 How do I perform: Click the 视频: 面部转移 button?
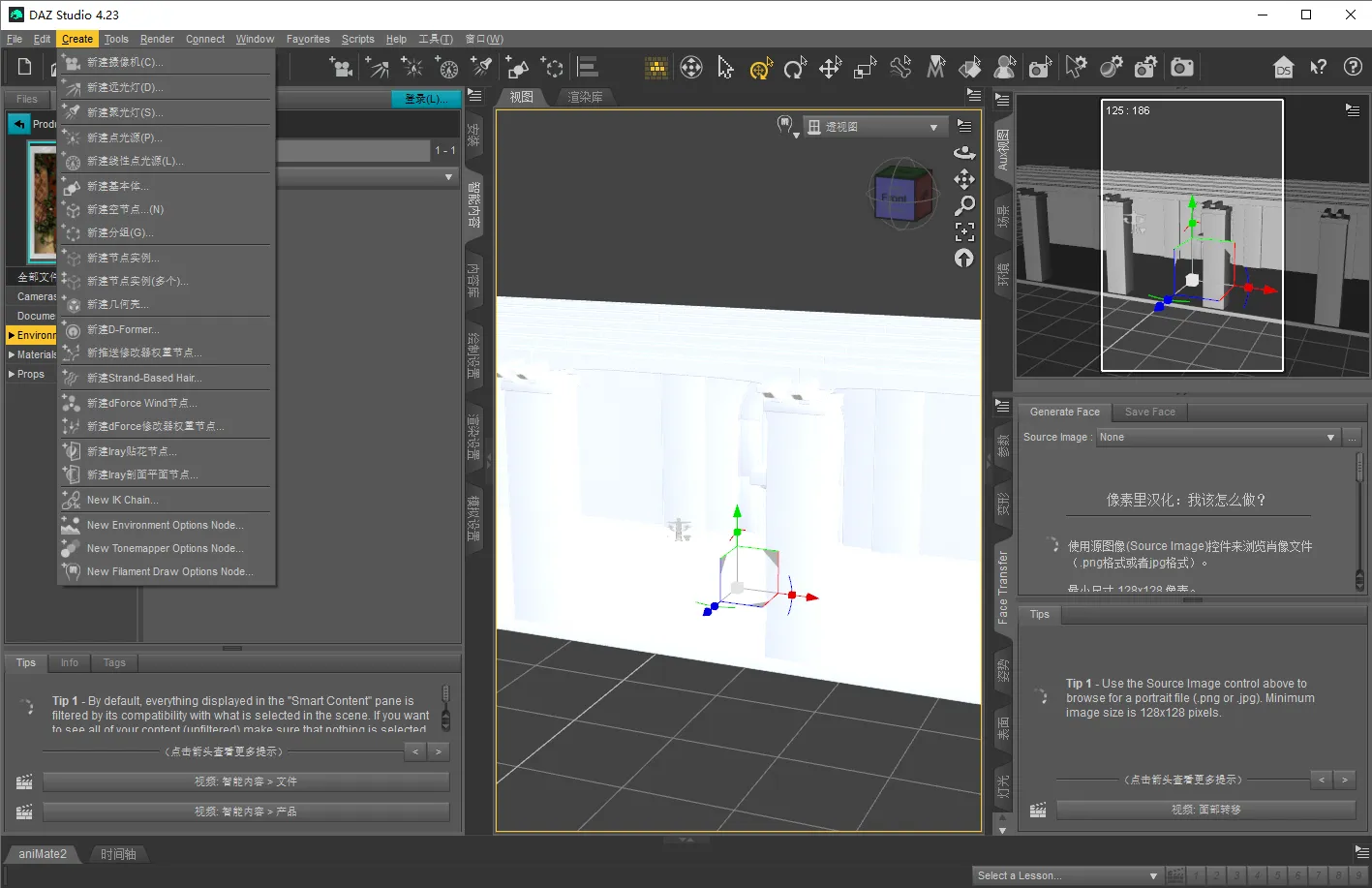click(1205, 810)
